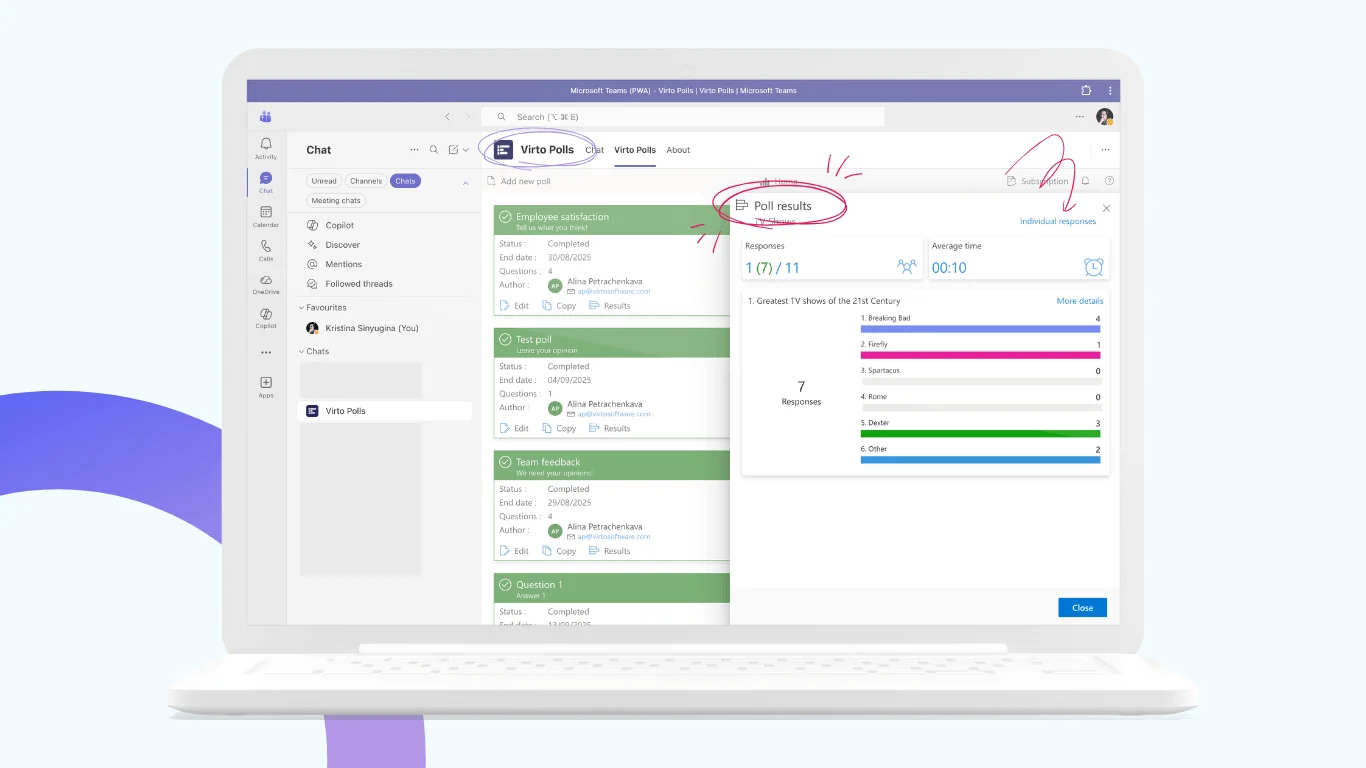Start a new chat with the compose icon
This screenshot has height=768, width=1366.
[453, 150]
